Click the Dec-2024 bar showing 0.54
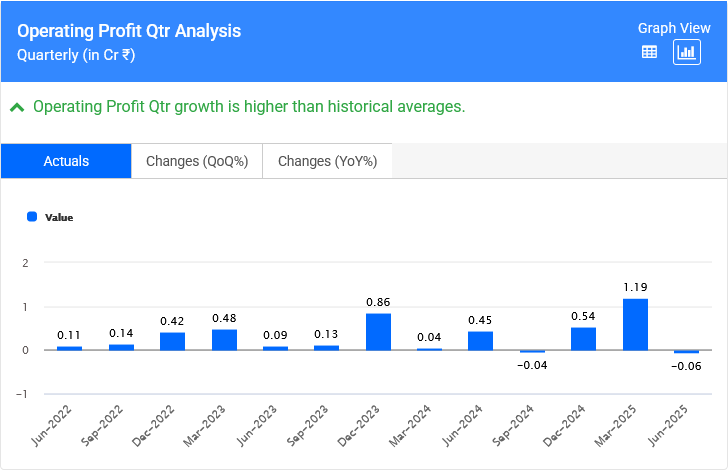Viewport: 728px width, 470px height. click(584, 339)
